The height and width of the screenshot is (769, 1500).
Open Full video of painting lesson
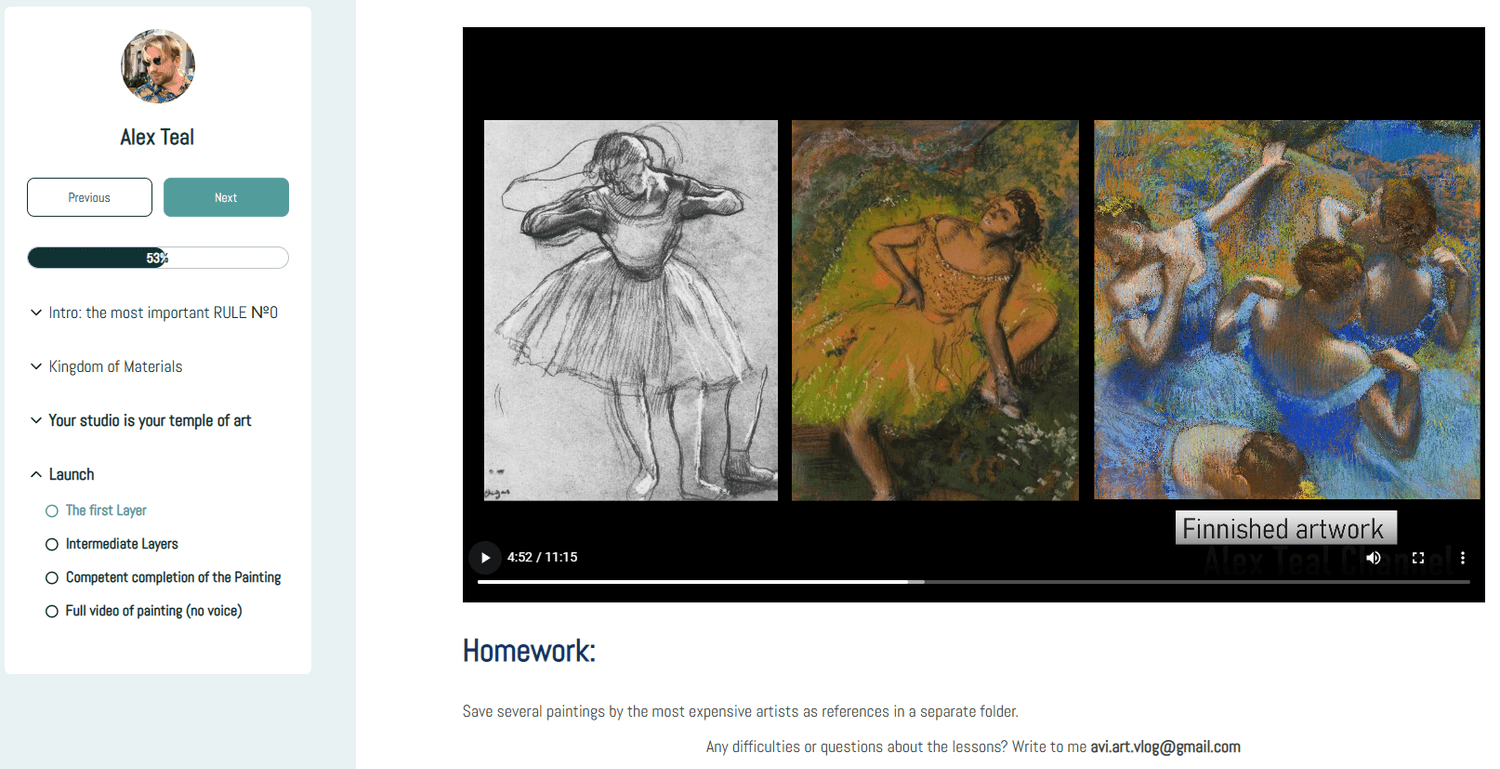154,611
